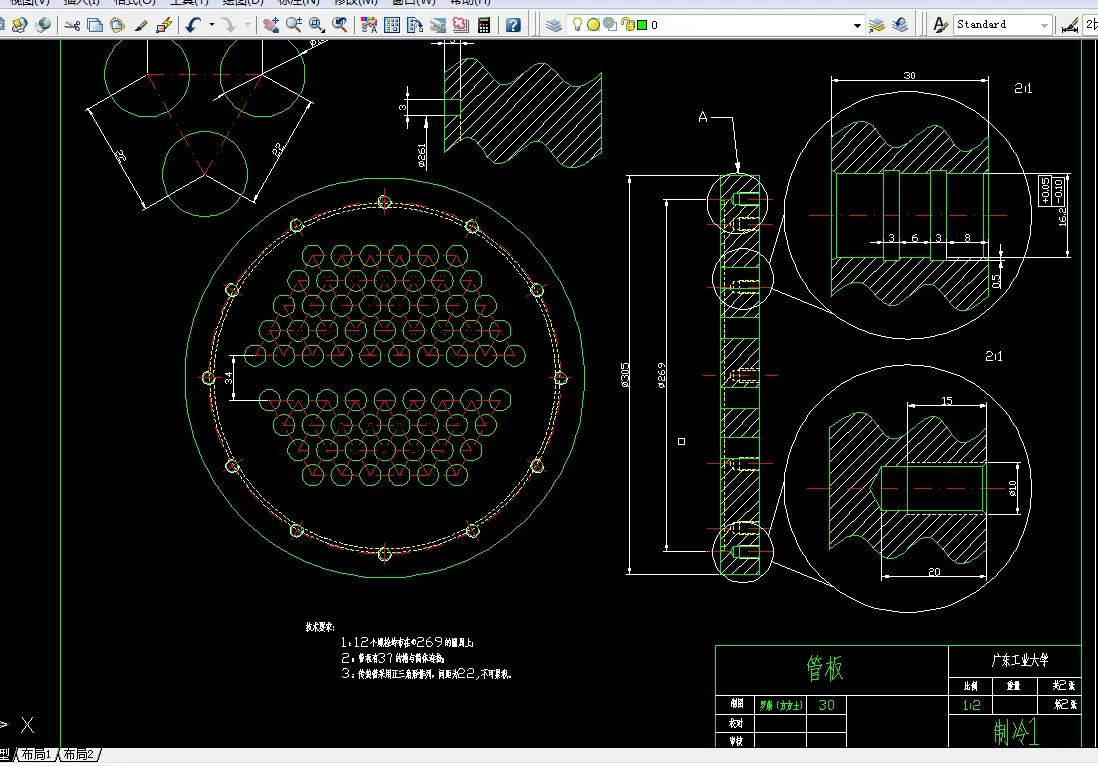
Task: Open the Markup Set Manager icon
Action: [x=461, y=25]
